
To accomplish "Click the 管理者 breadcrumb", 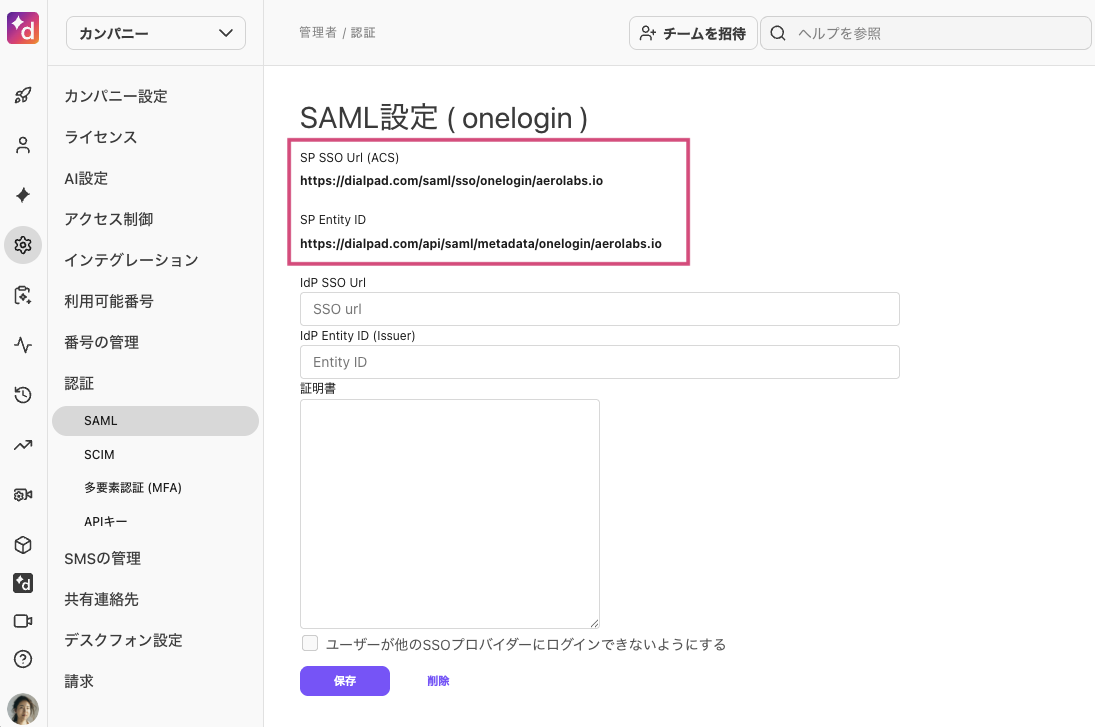I will [318, 33].
